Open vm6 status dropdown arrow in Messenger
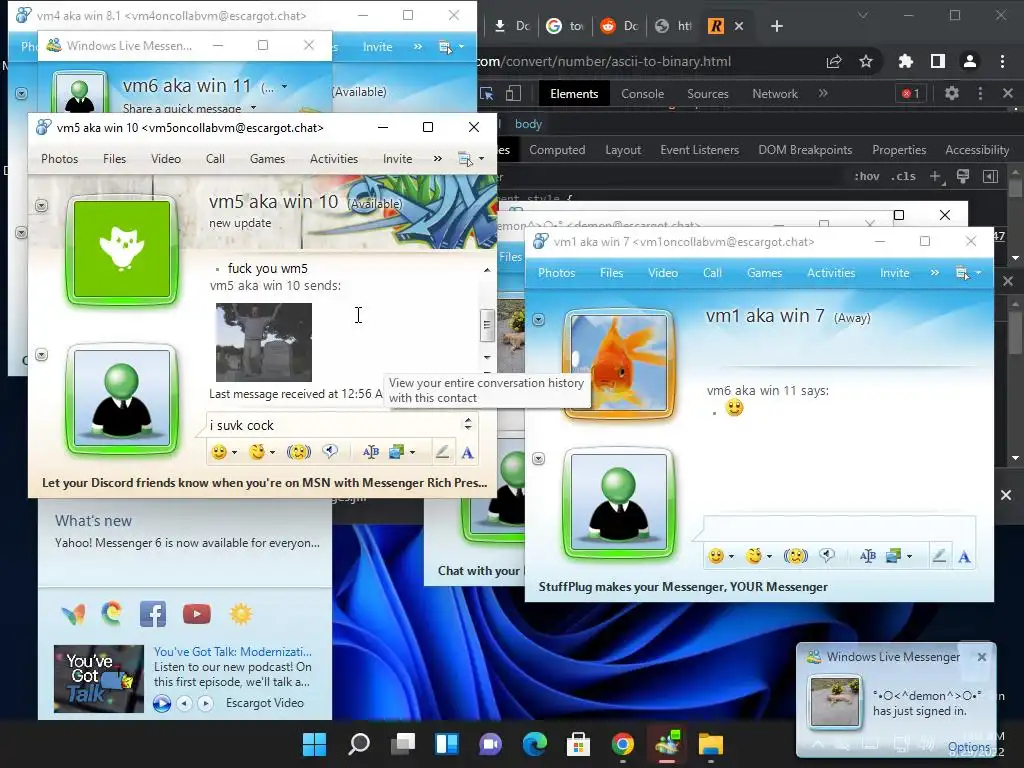1024x768 pixels. click(284, 86)
